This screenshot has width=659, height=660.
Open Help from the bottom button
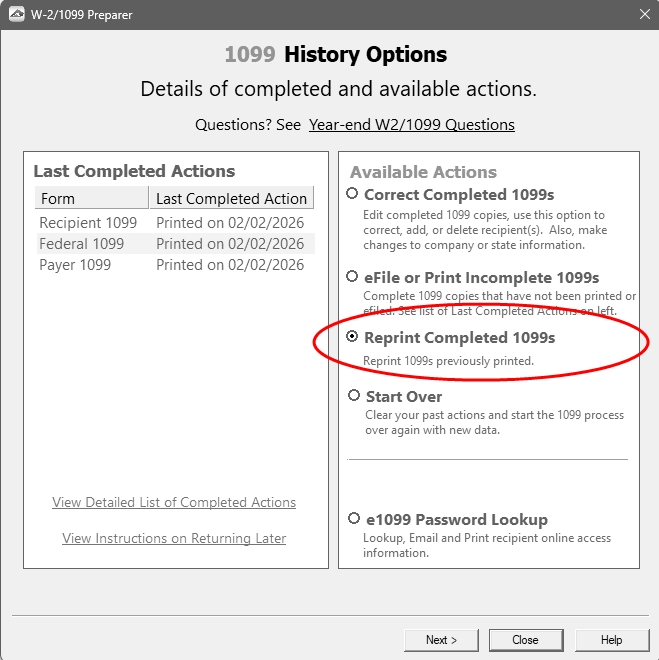coord(611,640)
